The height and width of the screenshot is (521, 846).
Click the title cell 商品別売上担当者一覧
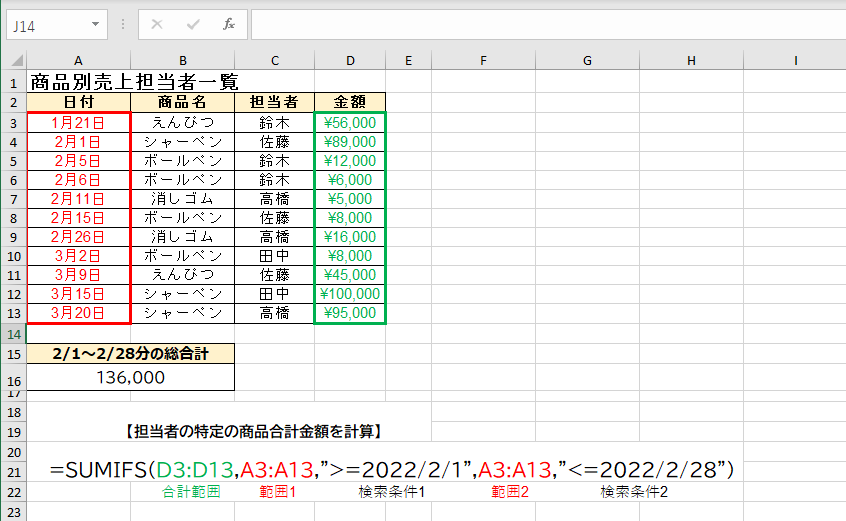[x=134, y=82]
